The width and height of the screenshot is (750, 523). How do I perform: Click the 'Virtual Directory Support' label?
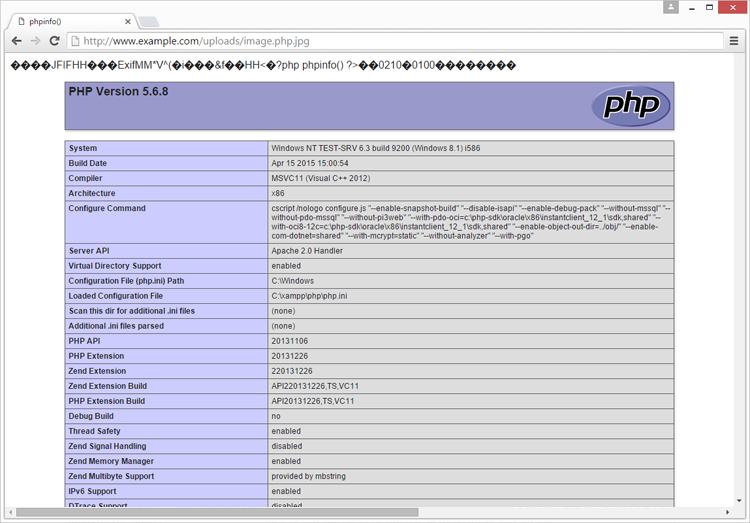pos(115,266)
